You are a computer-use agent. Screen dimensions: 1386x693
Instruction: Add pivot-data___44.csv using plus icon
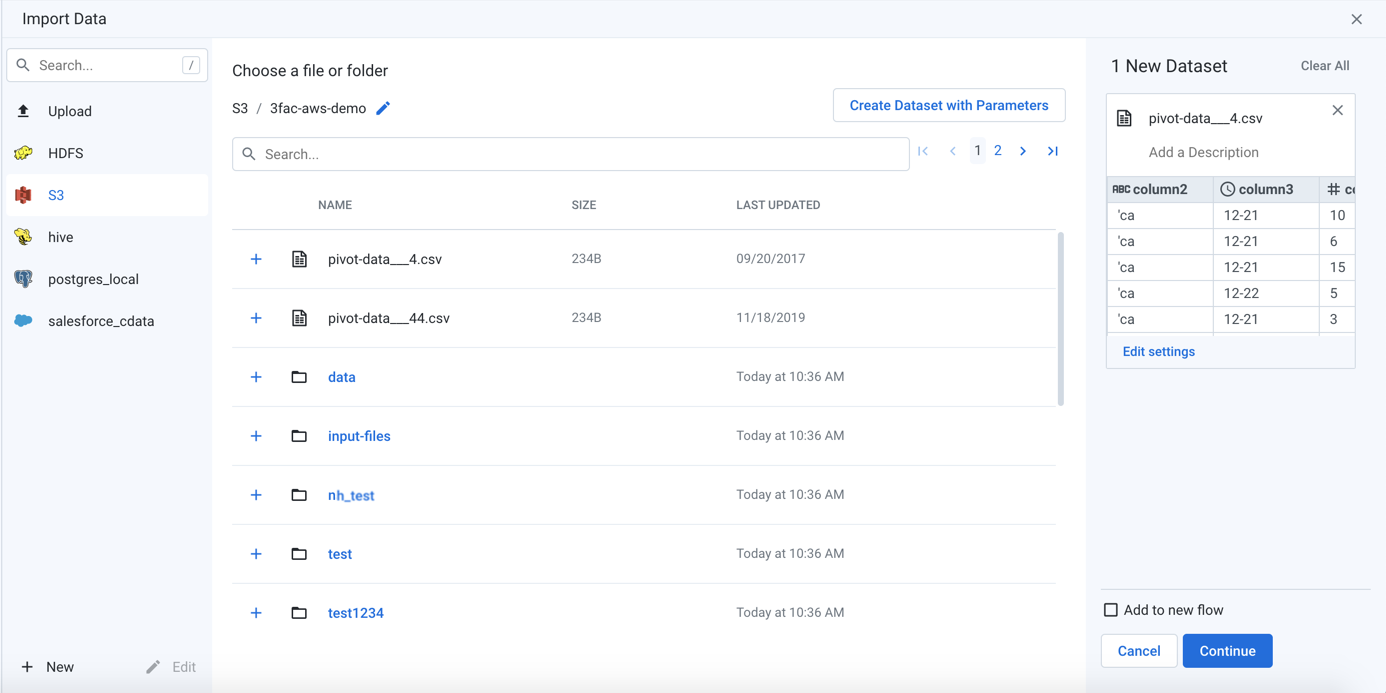pyautogui.click(x=256, y=318)
